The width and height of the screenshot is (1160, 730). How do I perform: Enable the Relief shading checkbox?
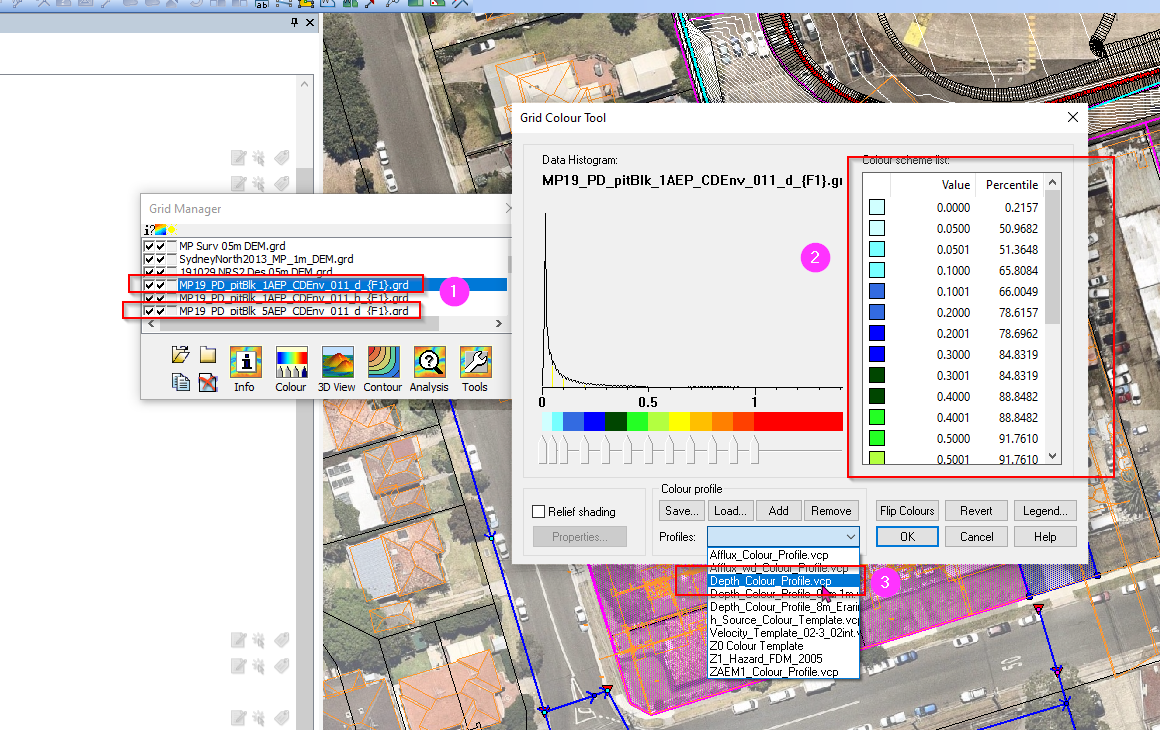(539, 512)
